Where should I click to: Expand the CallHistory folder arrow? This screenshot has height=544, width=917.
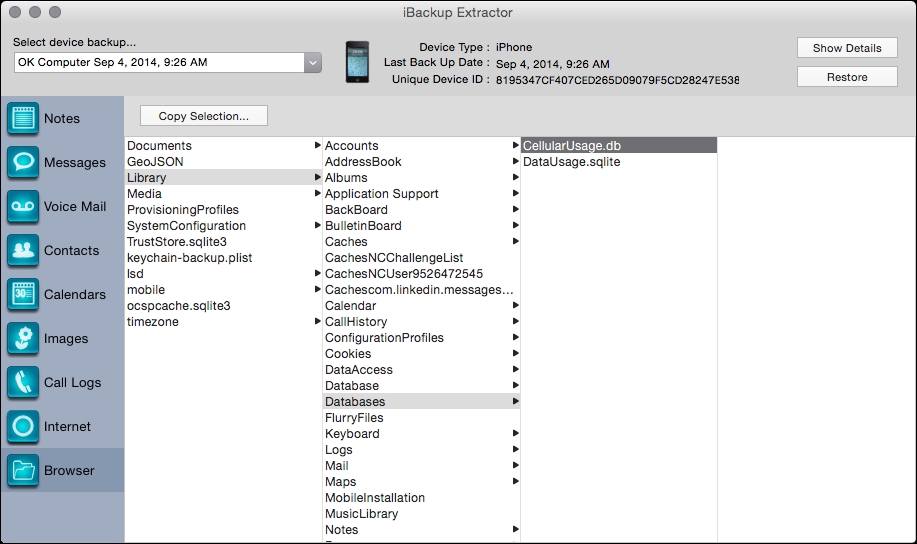point(515,321)
